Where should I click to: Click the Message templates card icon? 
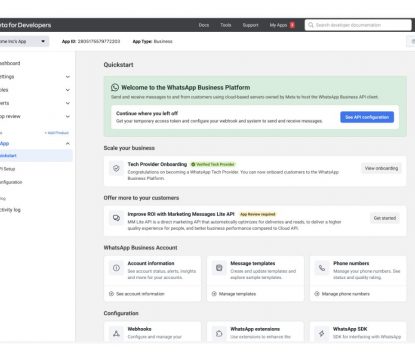click(219, 268)
